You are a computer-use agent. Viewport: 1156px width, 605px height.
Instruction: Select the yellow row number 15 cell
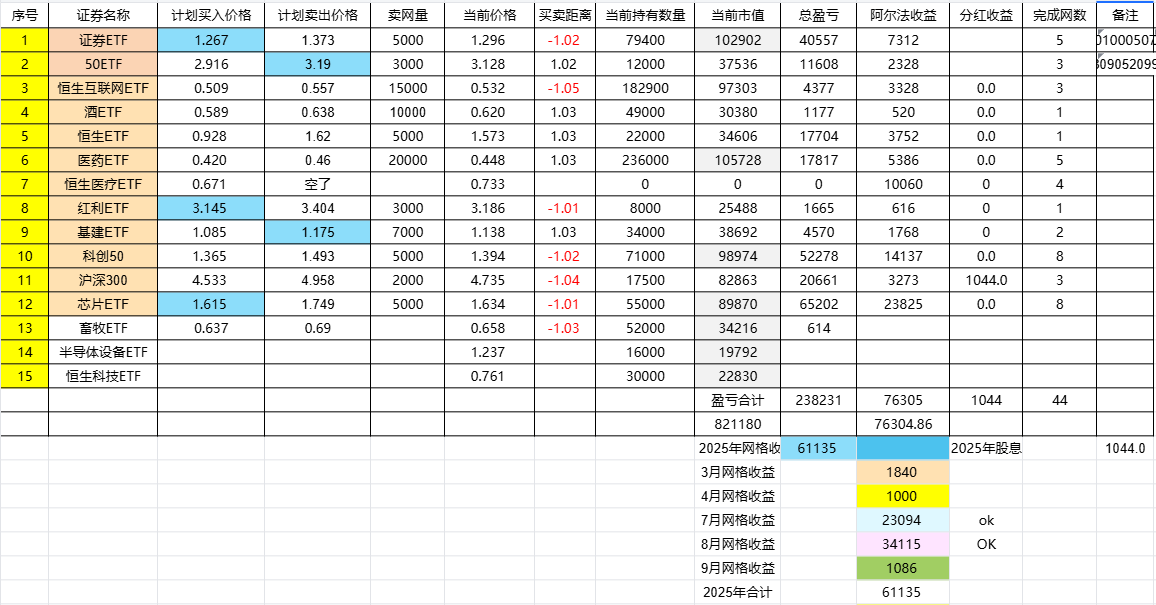coord(24,376)
